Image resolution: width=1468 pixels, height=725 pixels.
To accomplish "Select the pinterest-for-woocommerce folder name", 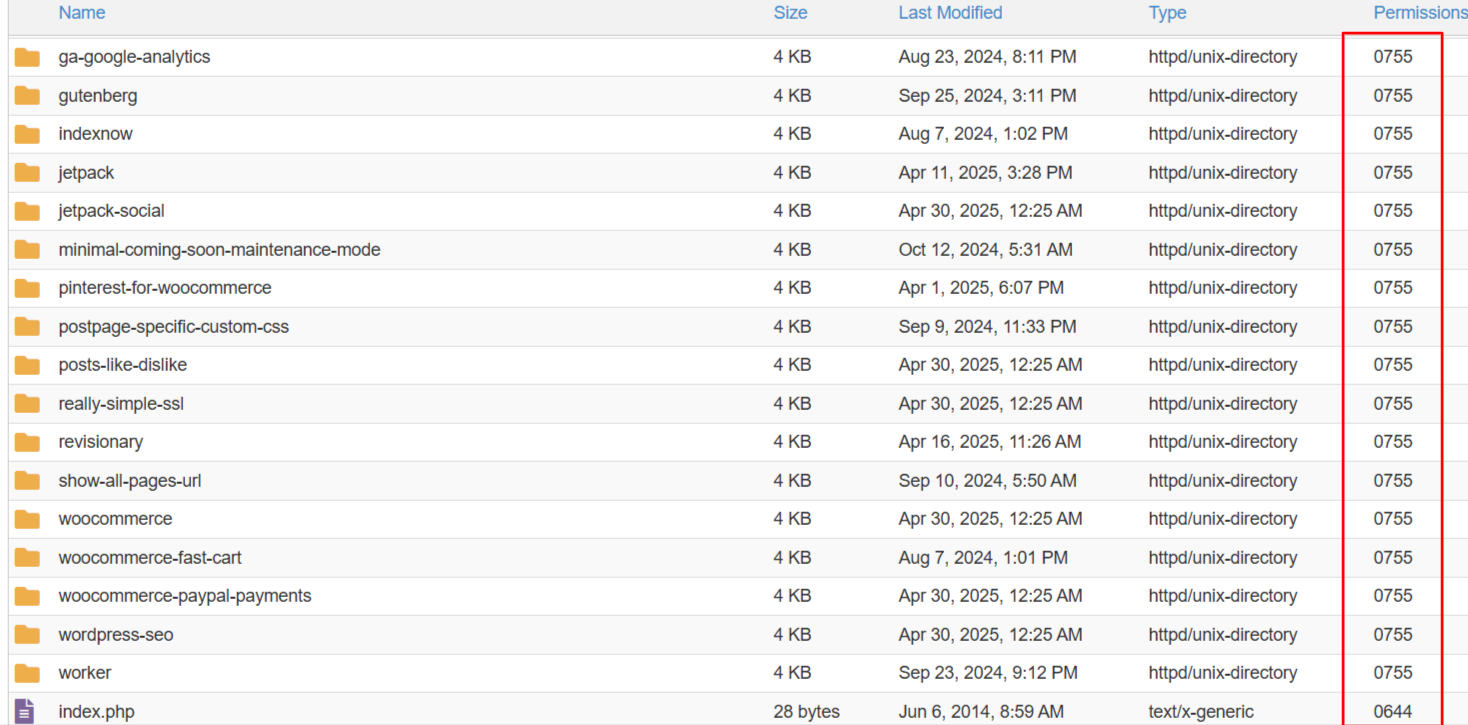I will point(165,288).
